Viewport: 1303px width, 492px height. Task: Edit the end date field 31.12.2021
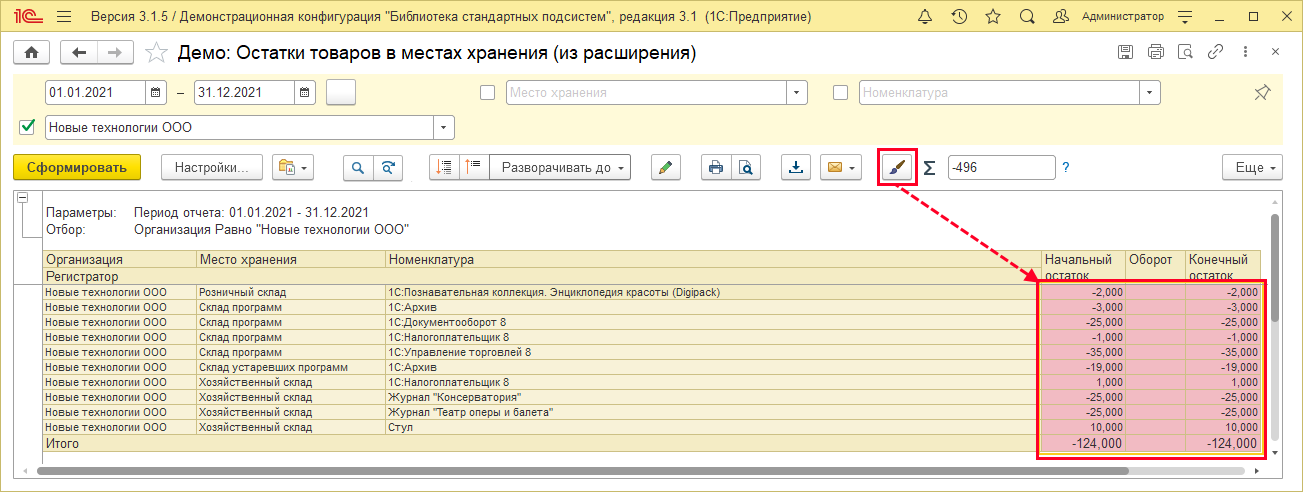(245, 92)
